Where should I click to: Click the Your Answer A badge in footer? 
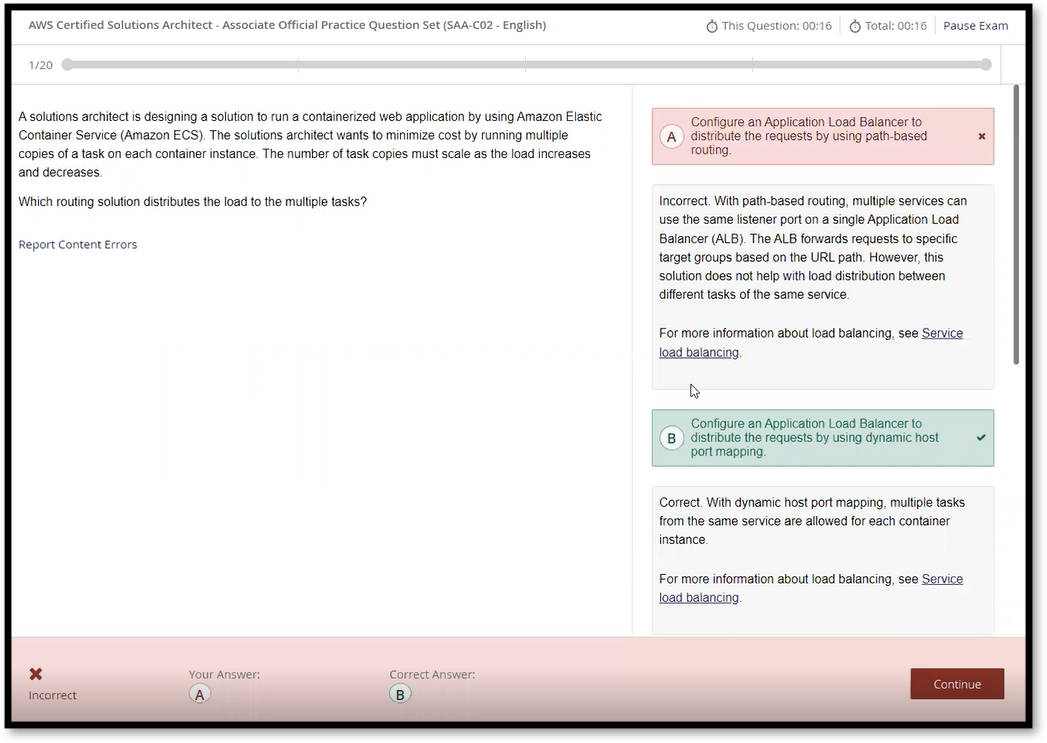coord(200,694)
